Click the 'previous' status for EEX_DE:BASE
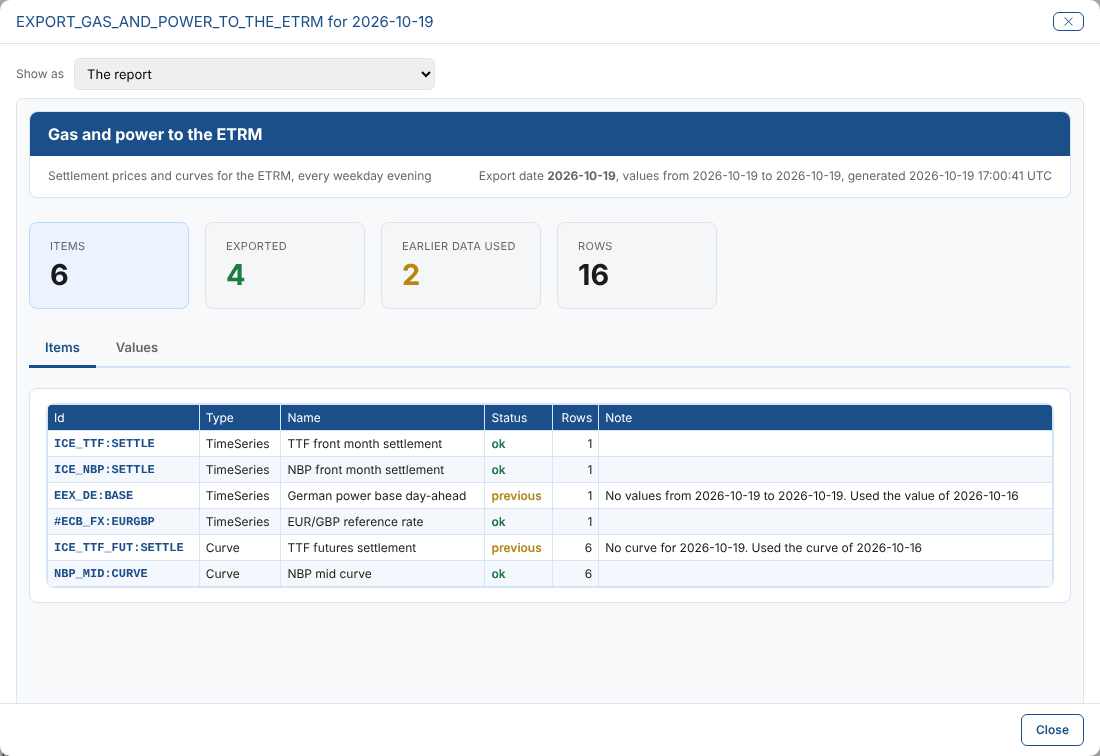1100x756 pixels. click(516, 496)
